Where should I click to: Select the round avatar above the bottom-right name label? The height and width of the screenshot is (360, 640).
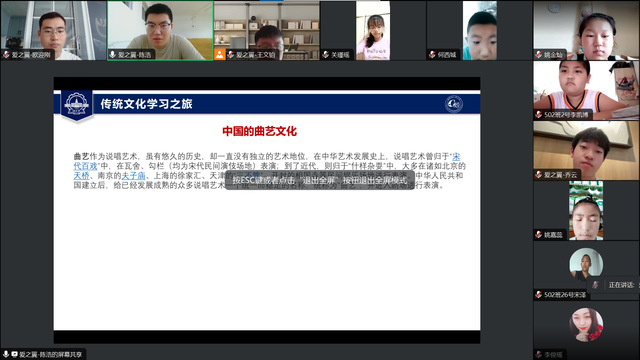point(586,324)
